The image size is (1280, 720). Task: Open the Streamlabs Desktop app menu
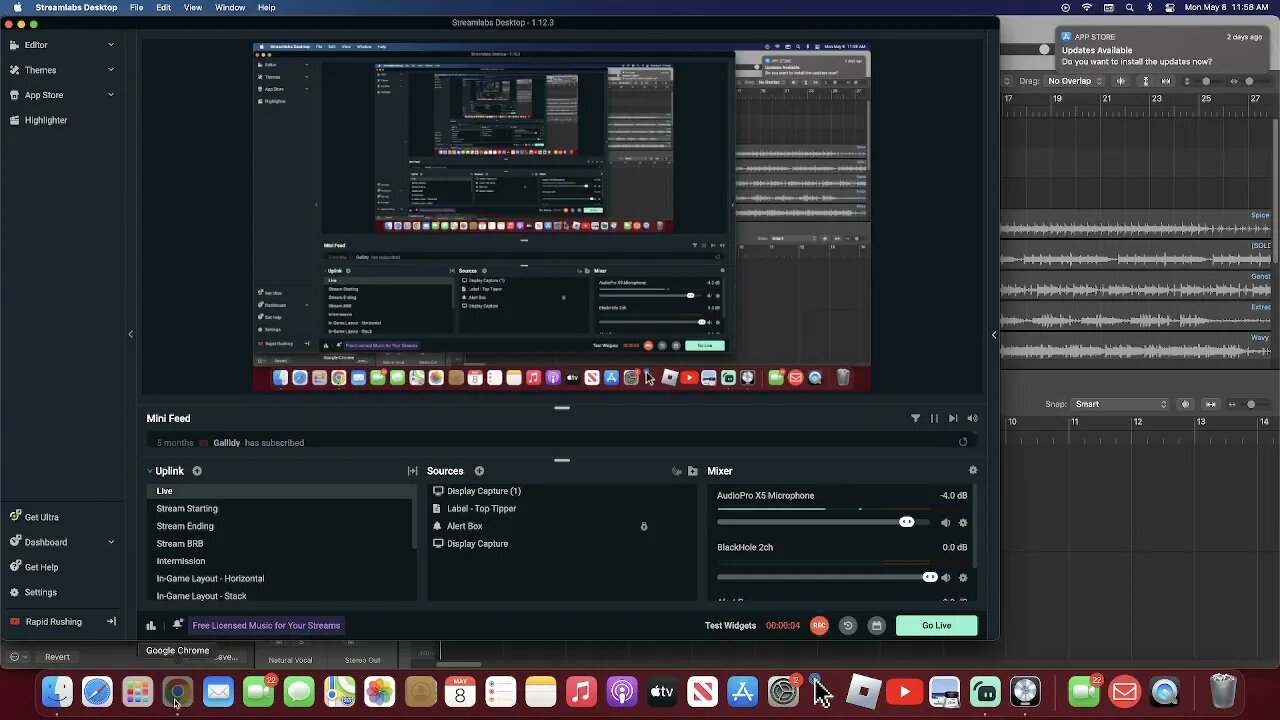(x=77, y=7)
